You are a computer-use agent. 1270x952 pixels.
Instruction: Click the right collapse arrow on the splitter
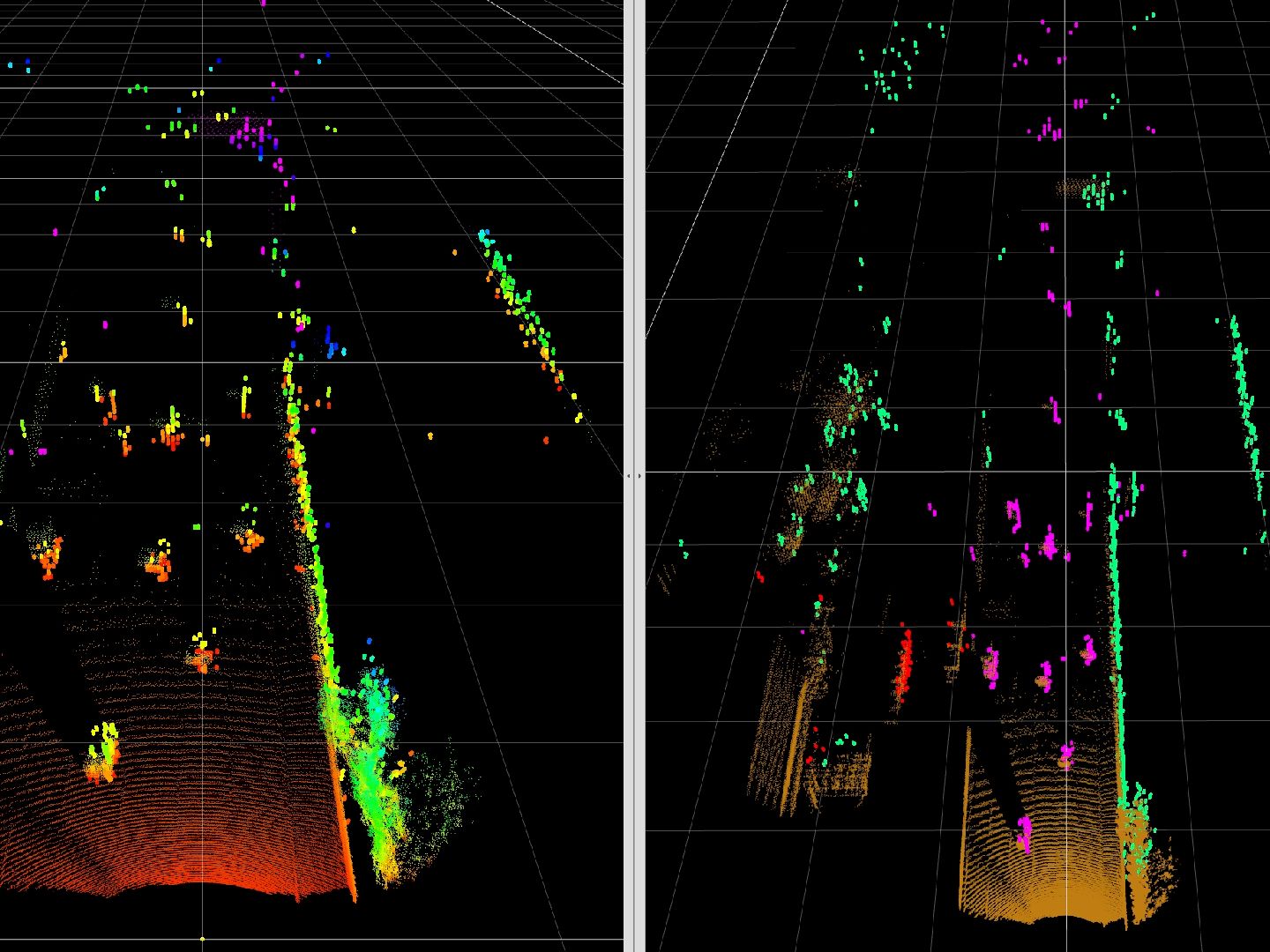click(x=640, y=476)
